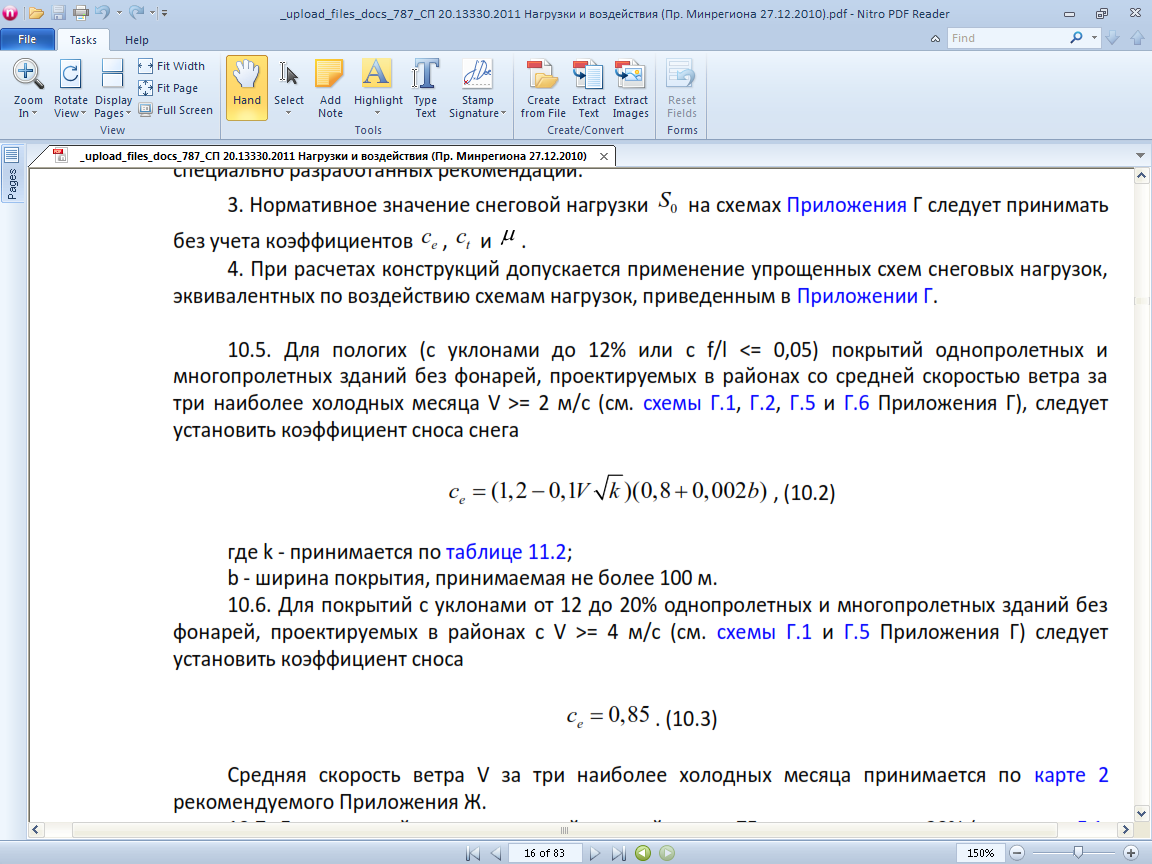This screenshot has height=864, width=1152.
Task: Click the page number field 16 of 83
Action: [x=544, y=853]
